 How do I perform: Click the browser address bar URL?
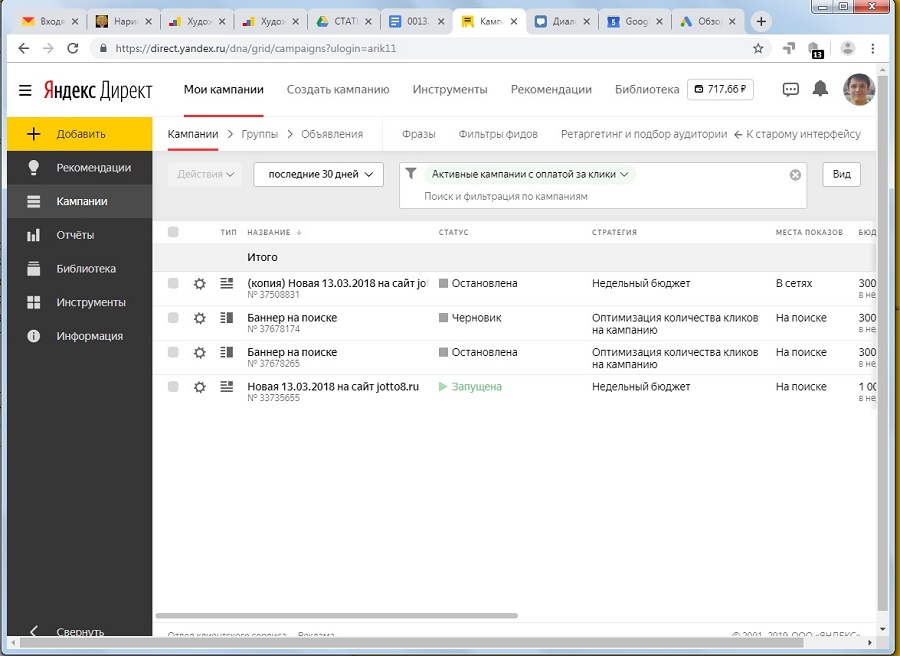(x=255, y=49)
